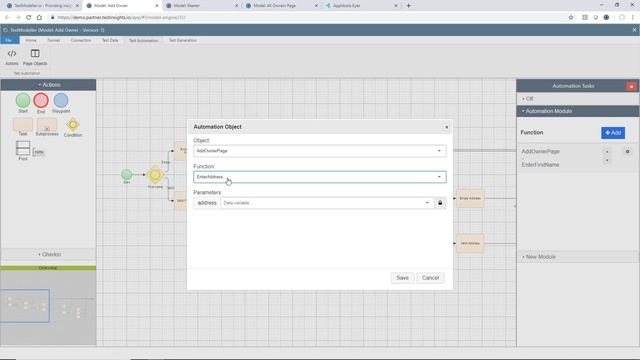Switch to the Format ribbon tab
This screenshot has width=640, height=360.
[x=53, y=40]
